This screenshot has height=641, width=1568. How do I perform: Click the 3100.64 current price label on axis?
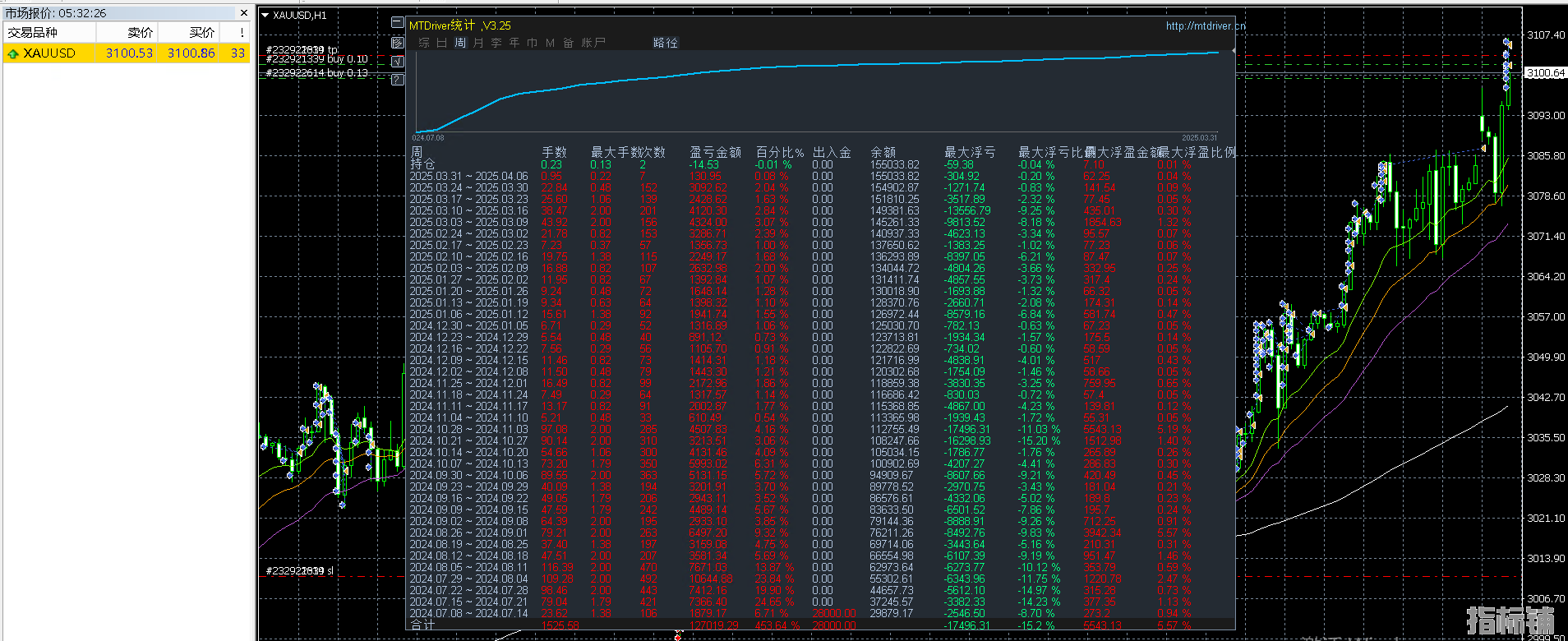tap(1546, 73)
